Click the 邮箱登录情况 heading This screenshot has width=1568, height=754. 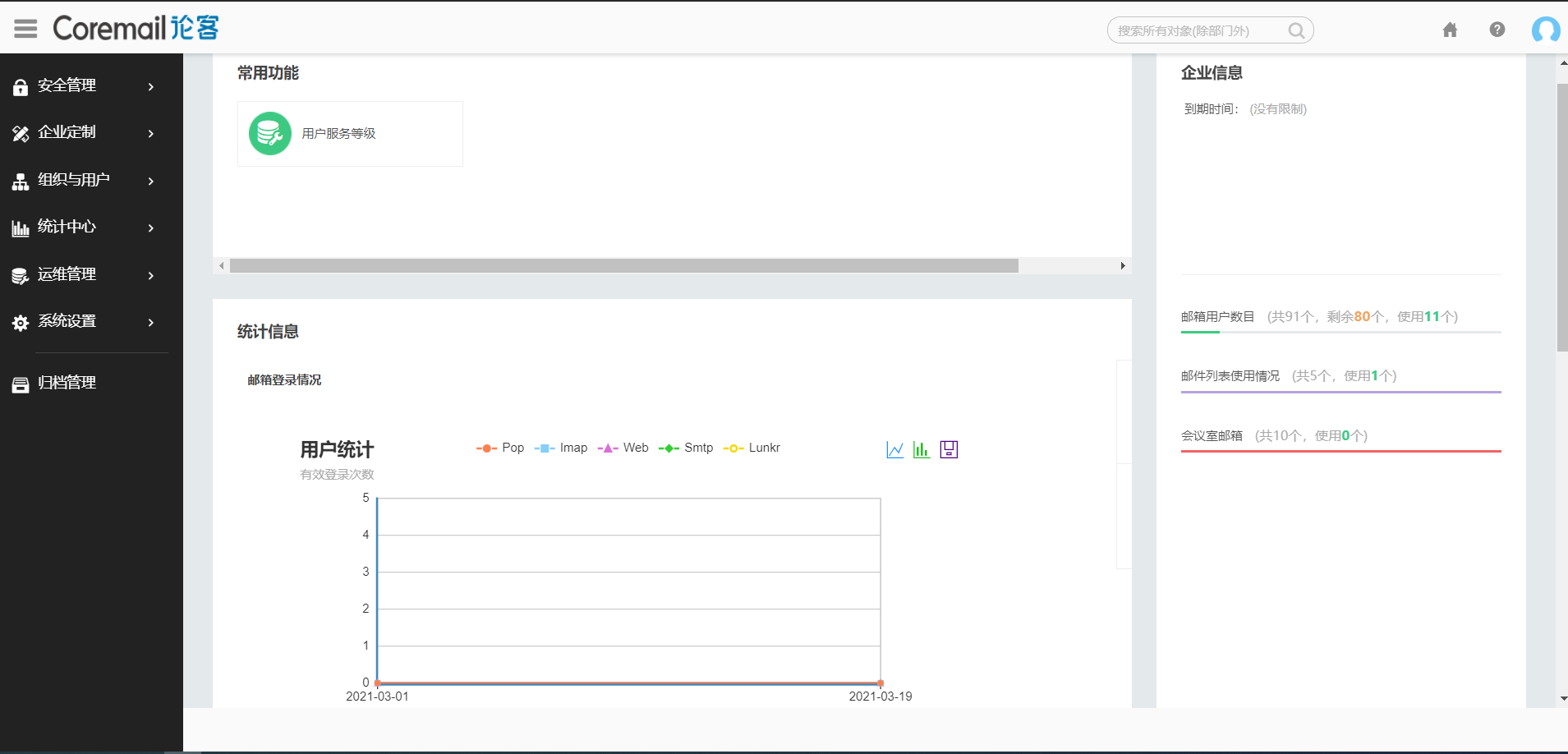coord(284,380)
